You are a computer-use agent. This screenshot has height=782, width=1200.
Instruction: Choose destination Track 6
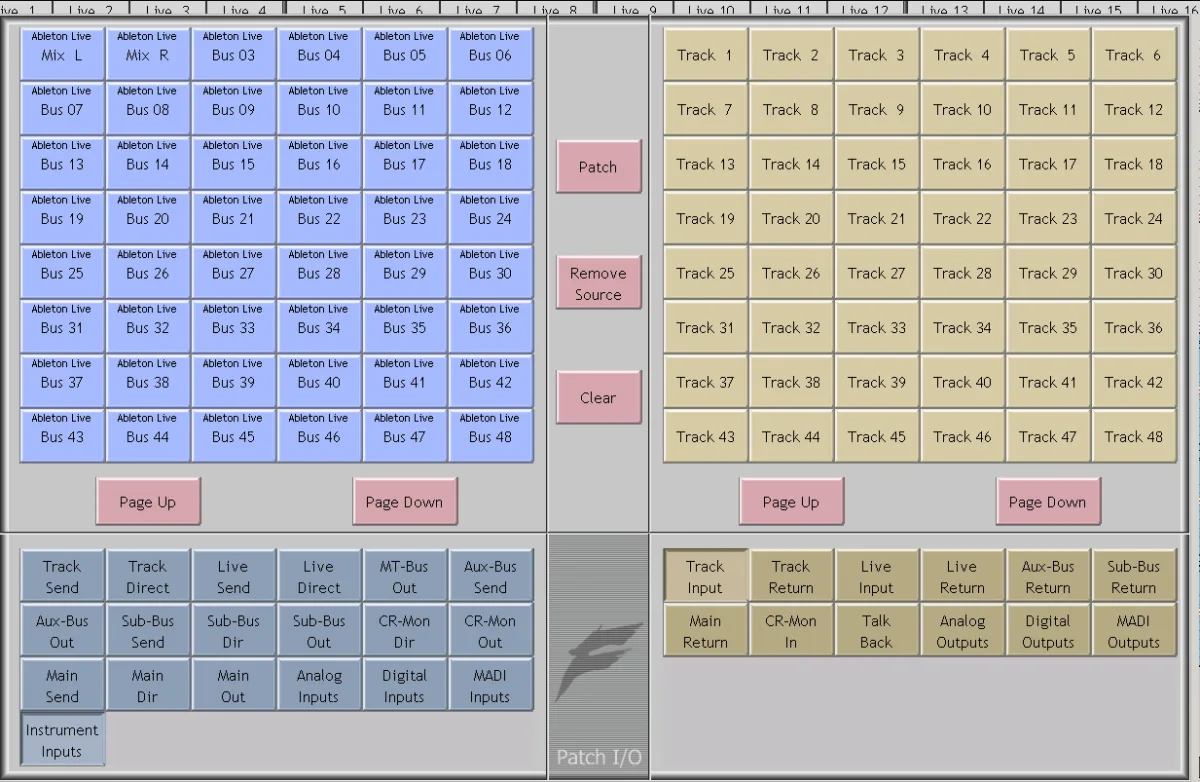tap(1133, 54)
